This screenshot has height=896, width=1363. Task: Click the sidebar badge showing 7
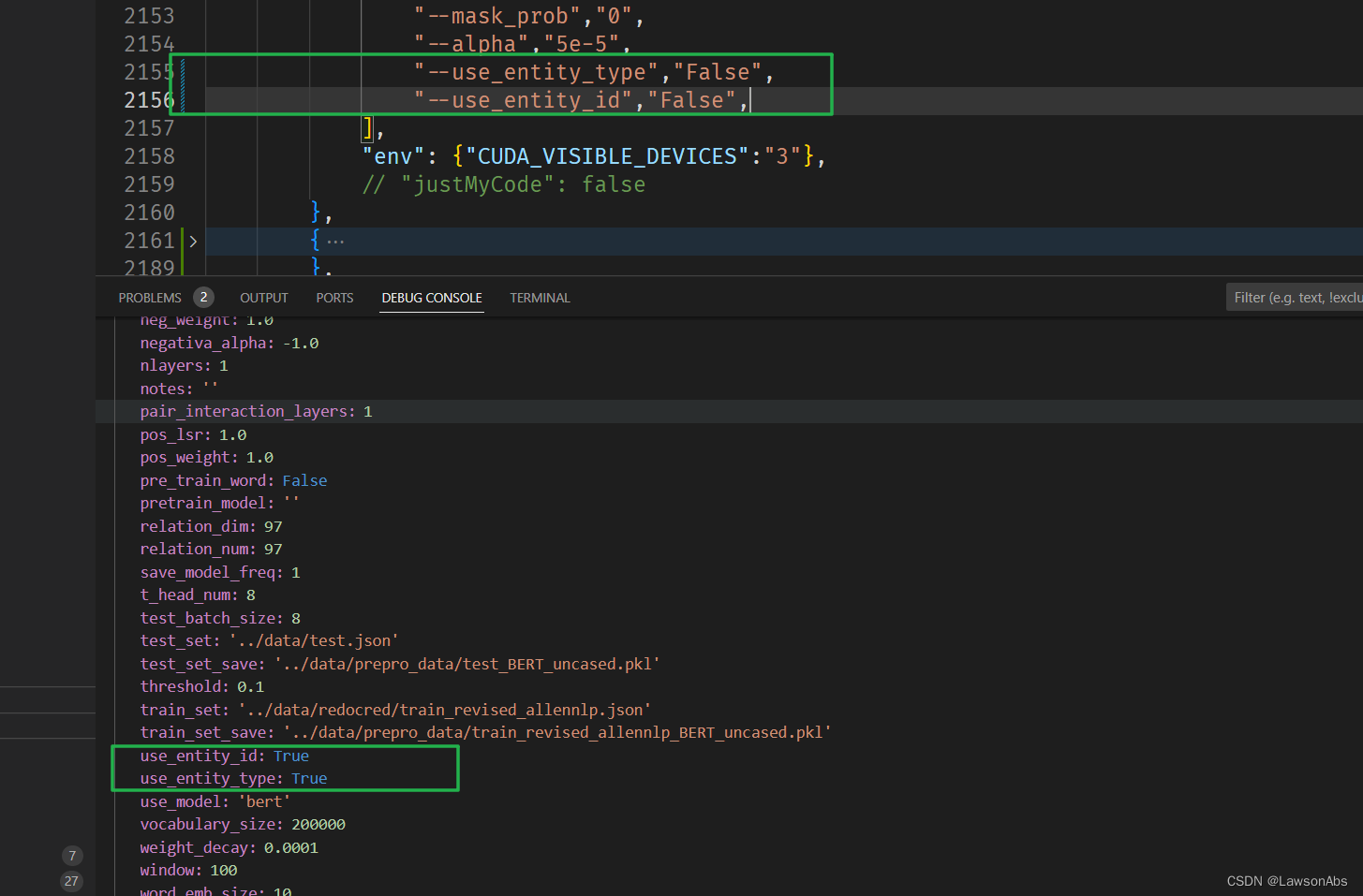(72, 856)
